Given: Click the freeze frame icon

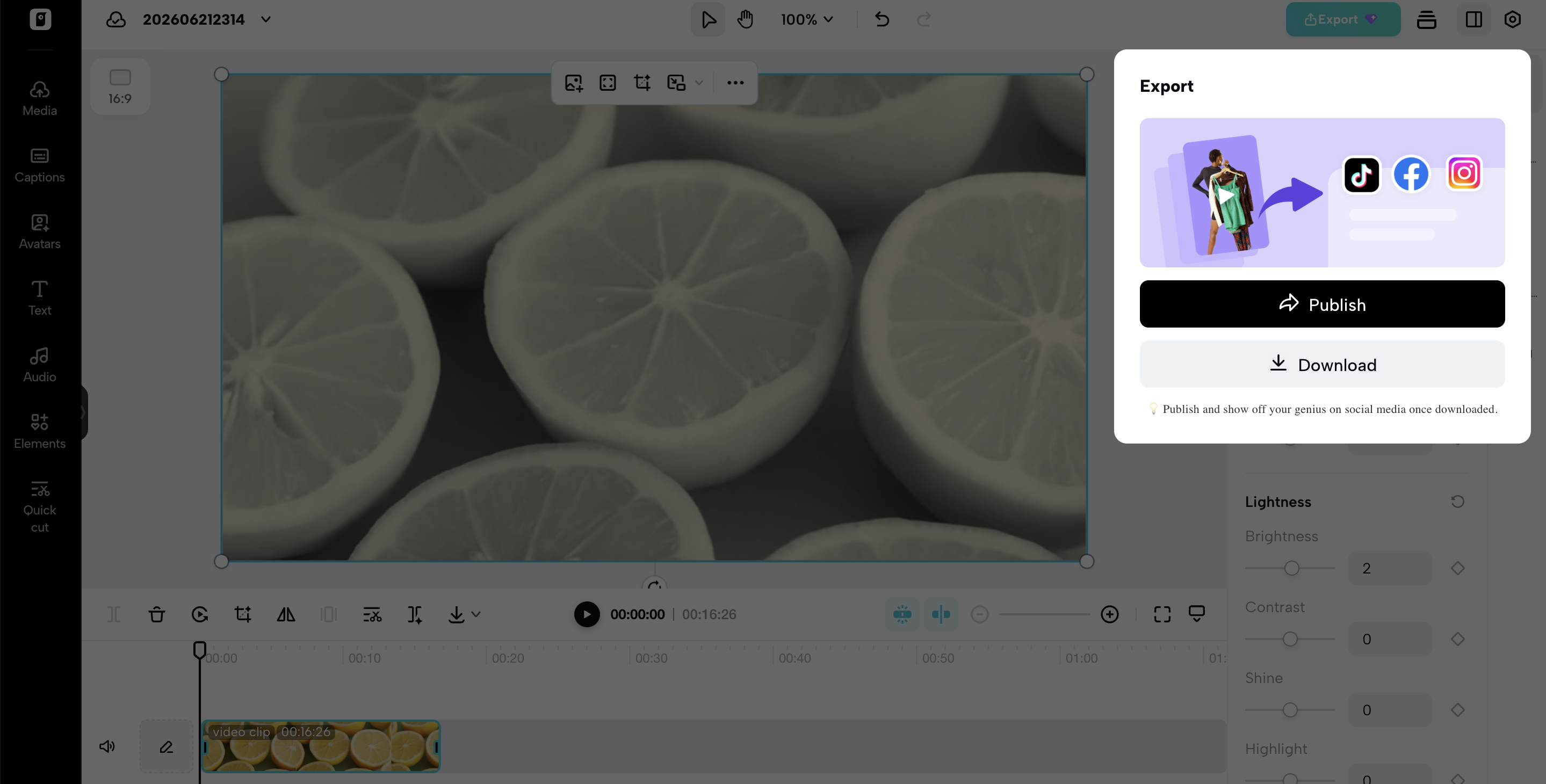Looking at the screenshot, I should 329,614.
